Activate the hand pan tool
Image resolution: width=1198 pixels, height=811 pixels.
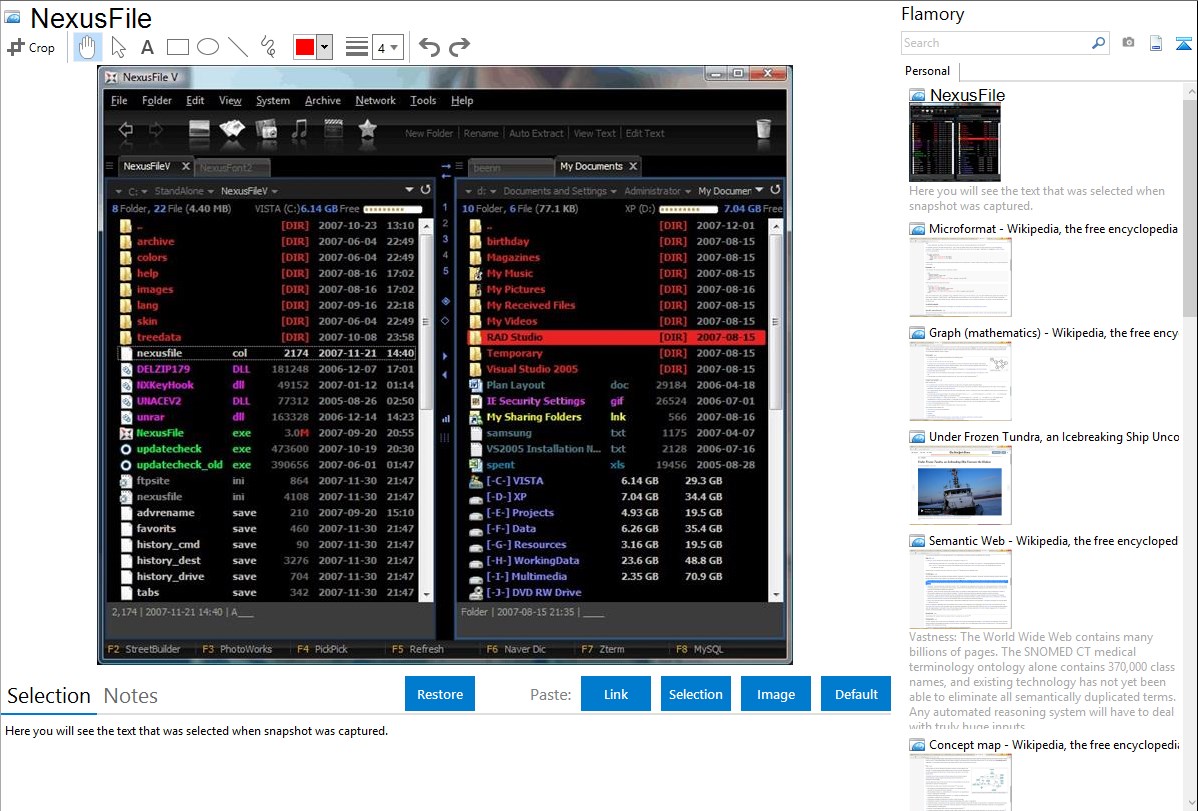(x=88, y=47)
